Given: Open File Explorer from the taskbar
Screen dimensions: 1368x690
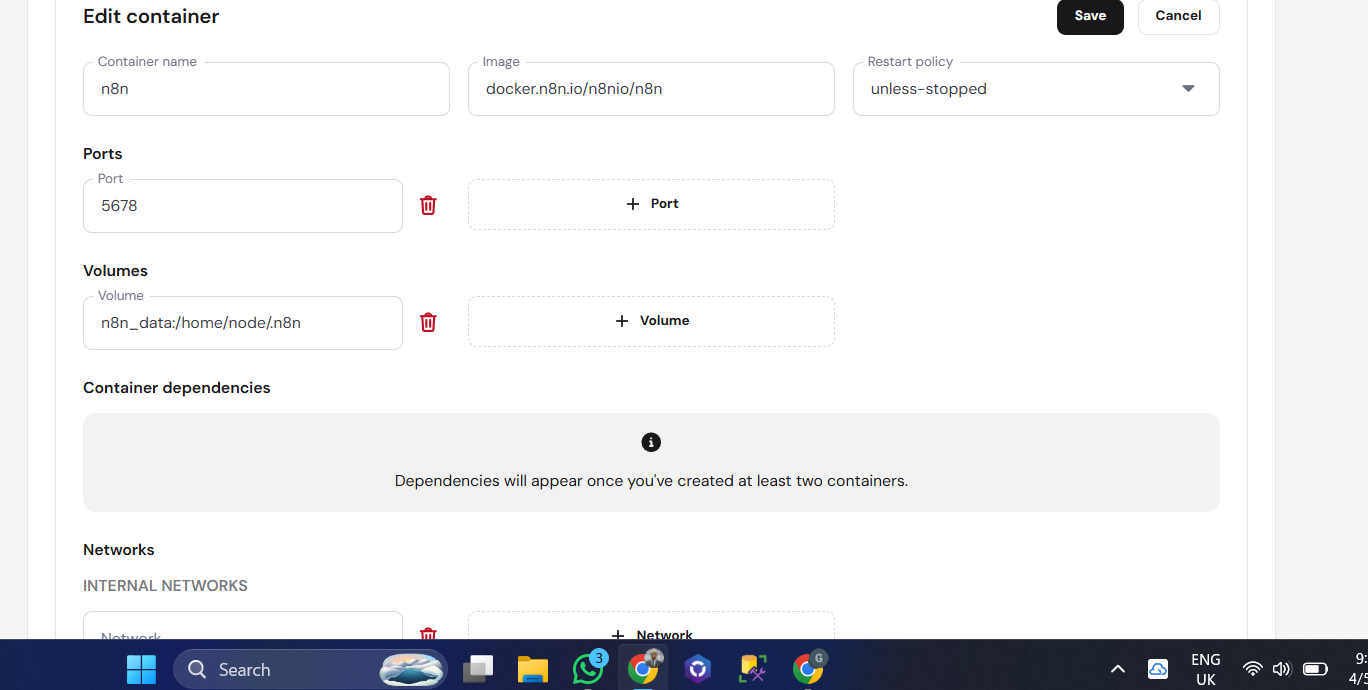Looking at the screenshot, I should [x=533, y=669].
